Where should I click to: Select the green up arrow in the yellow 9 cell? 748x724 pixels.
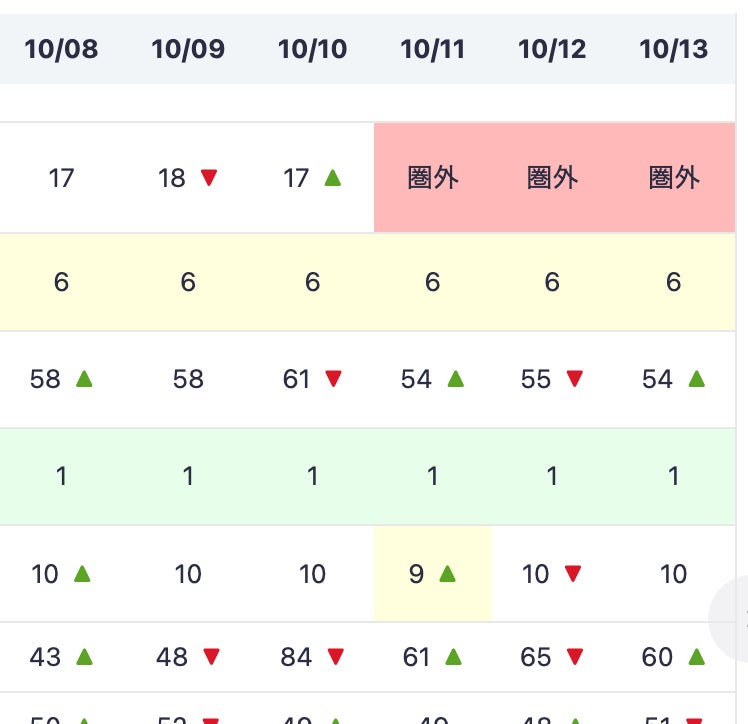point(447,574)
